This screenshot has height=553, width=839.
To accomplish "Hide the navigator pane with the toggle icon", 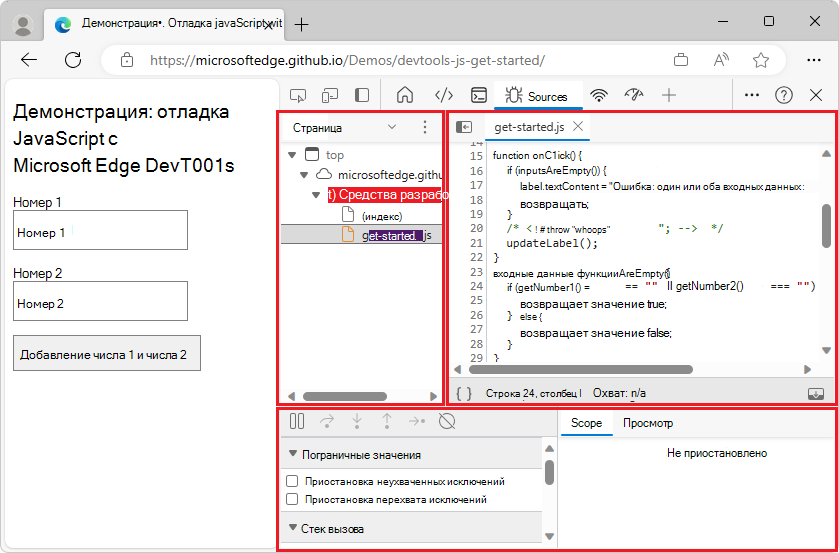I will pyautogui.click(x=464, y=127).
